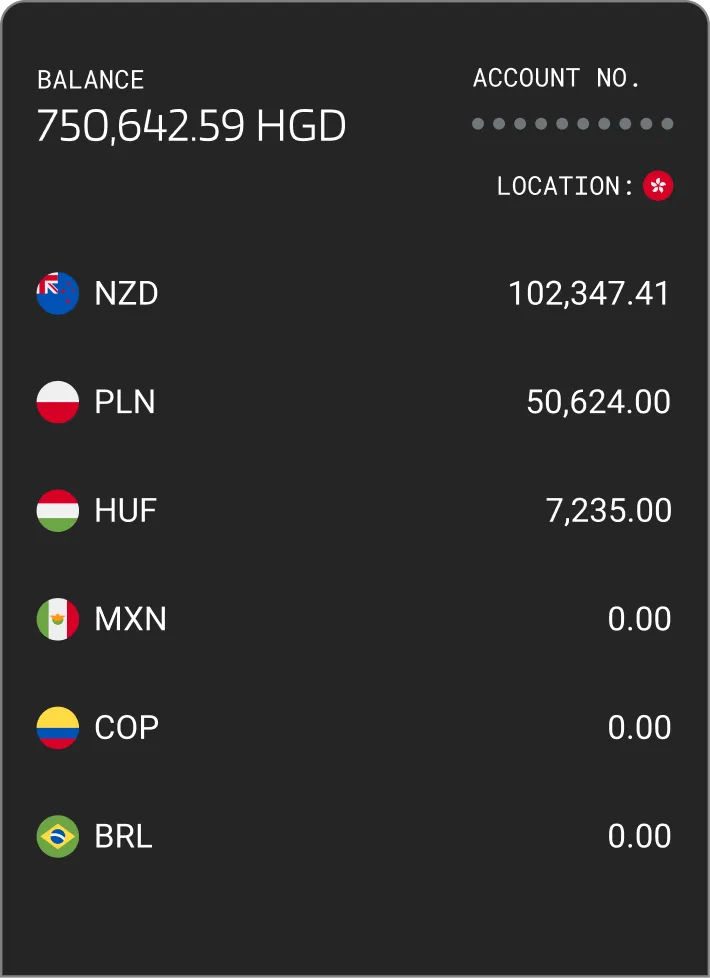Click the PLN amount 50,624.00
This screenshot has width=710, height=978.
(598, 402)
